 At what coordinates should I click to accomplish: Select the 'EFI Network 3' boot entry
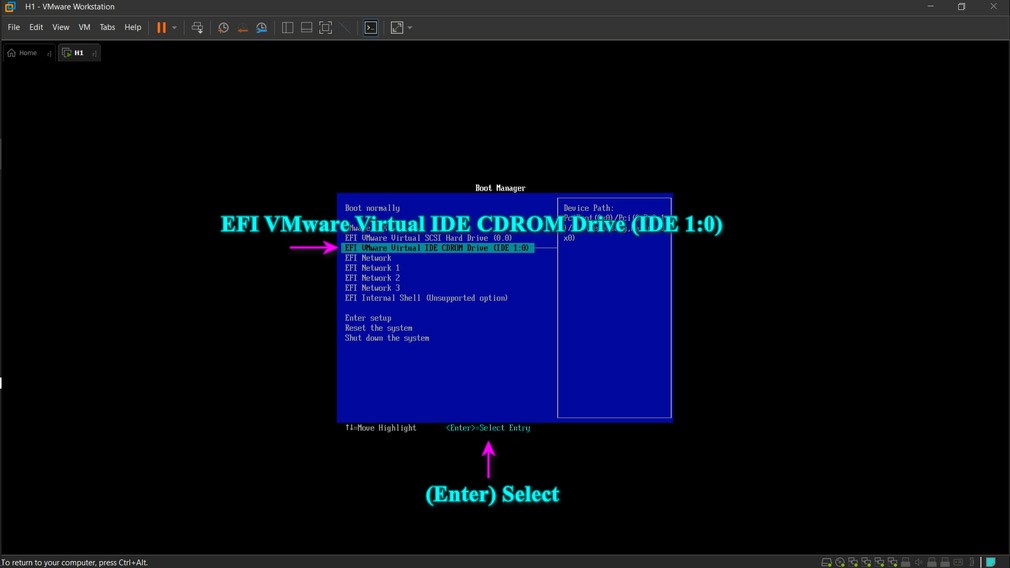[x=372, y=288]
